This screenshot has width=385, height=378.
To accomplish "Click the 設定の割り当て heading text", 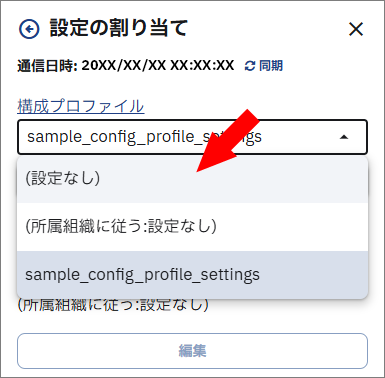I will [119, 28].
